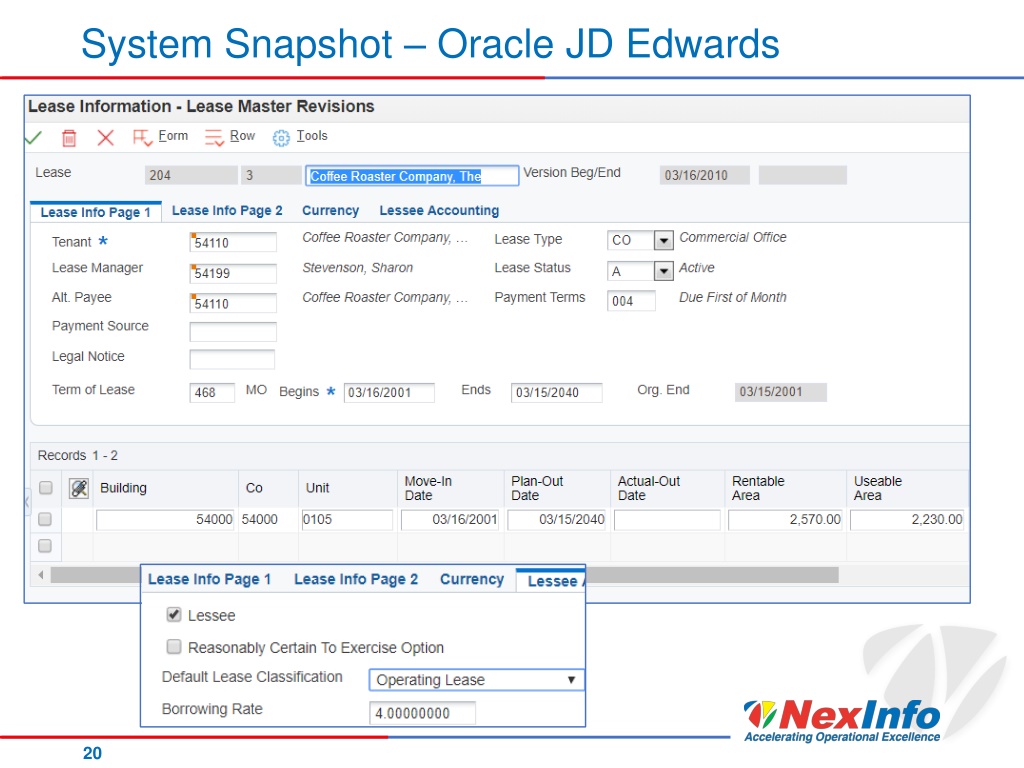Click the Org. End date 03/15/2001

[780, 392]
